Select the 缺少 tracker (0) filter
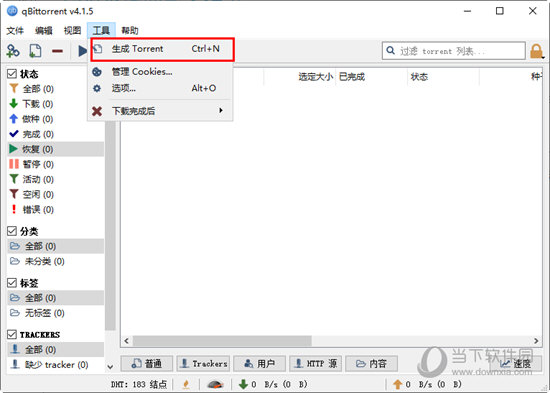The height and width of the screenshot is (393, 550). 55,365
